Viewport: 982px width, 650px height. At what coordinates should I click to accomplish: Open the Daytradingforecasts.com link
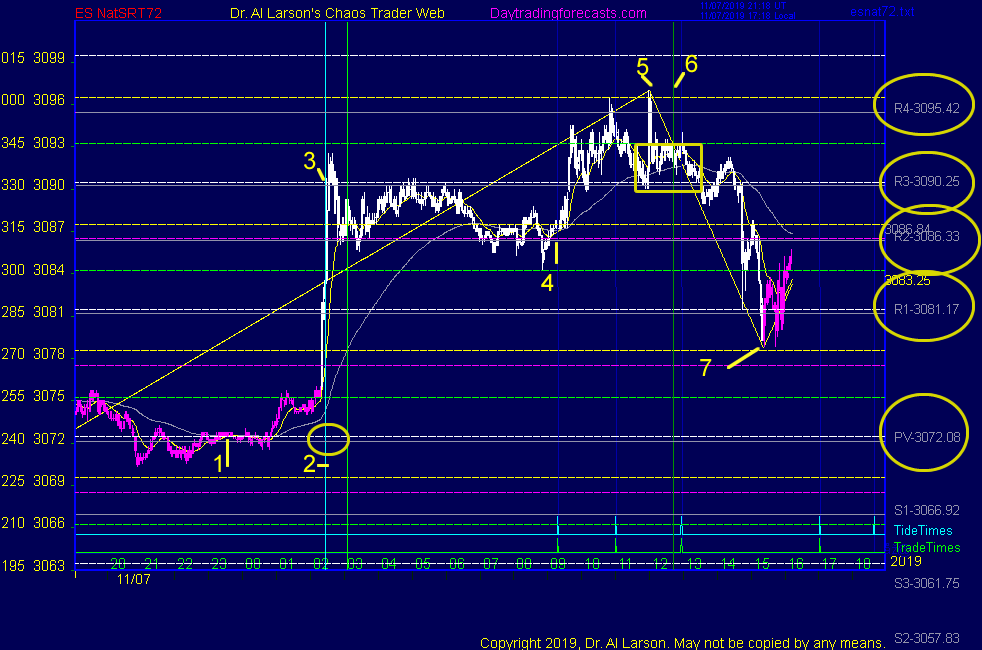click(x=568, y=14)
